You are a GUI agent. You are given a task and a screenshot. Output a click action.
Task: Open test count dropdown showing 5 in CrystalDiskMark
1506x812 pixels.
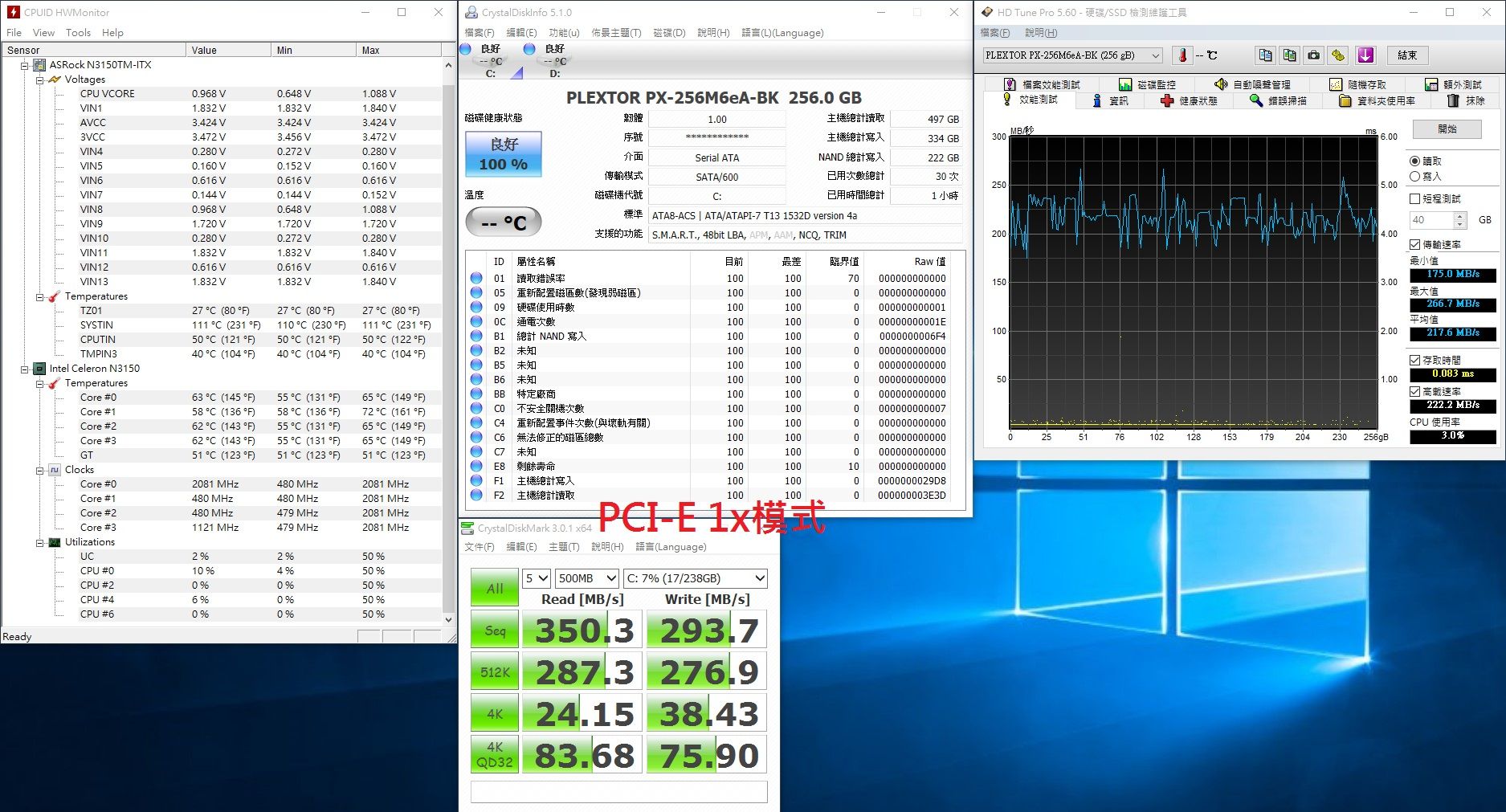(537, 578)
